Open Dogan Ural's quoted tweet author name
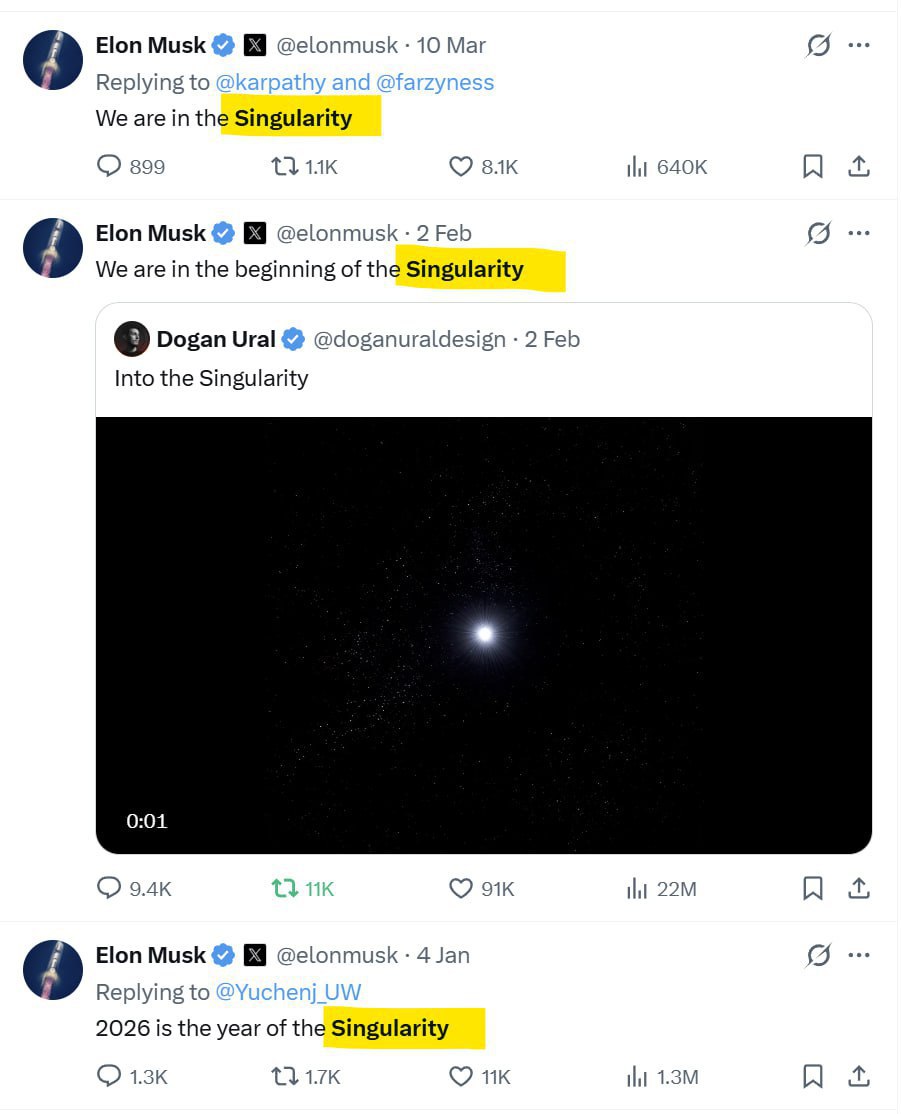Screen dimensions: 901x1114 215,340
